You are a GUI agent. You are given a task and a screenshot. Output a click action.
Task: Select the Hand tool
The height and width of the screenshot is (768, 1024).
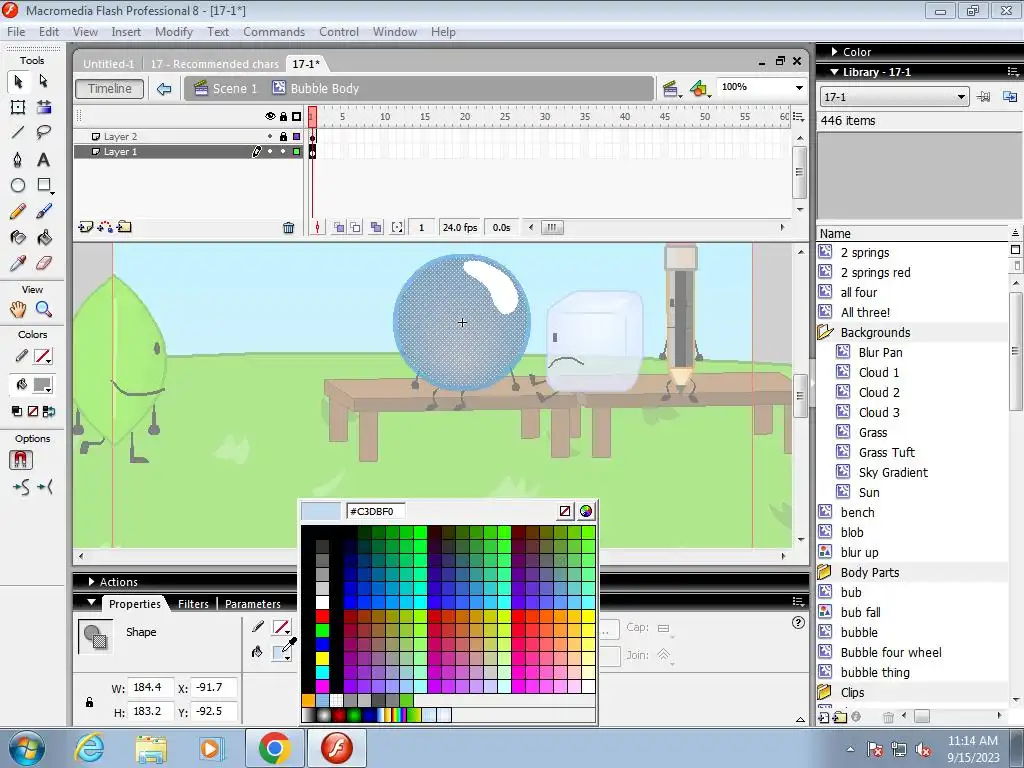click(18, 310)
